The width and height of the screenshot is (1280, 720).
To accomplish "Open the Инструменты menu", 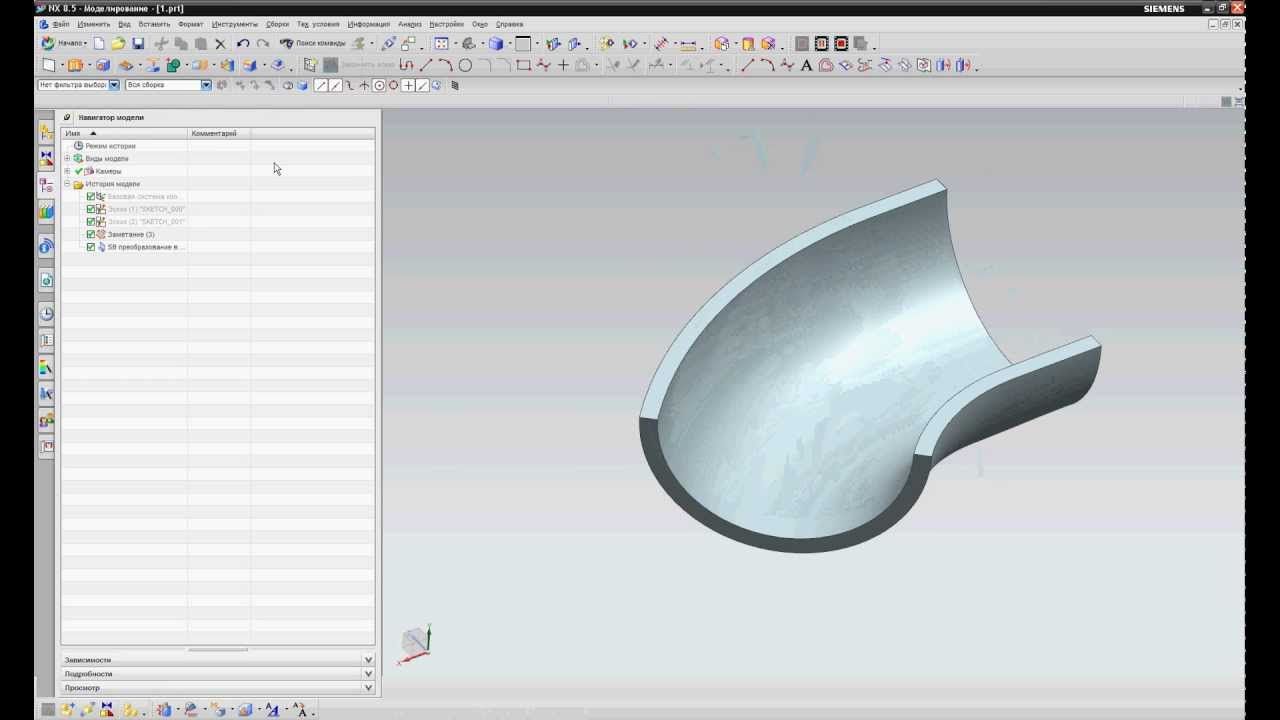I will [234, 24].
